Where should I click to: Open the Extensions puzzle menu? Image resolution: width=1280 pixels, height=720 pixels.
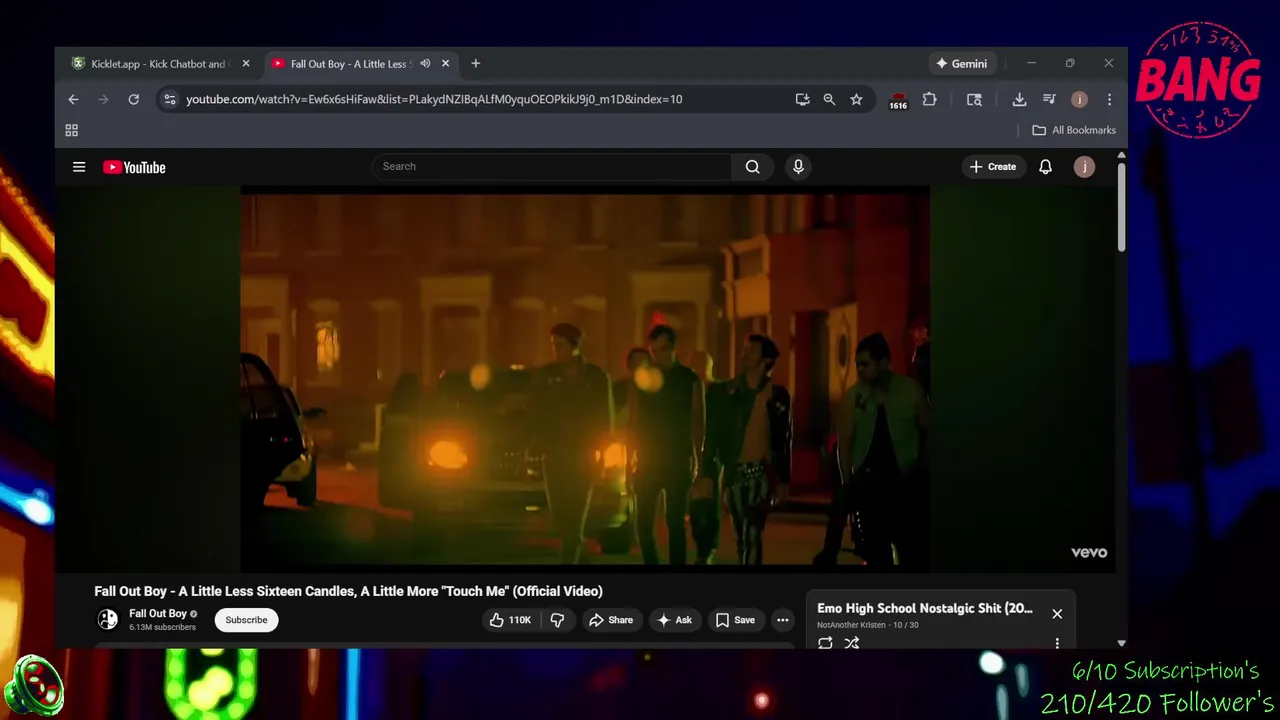929,99
